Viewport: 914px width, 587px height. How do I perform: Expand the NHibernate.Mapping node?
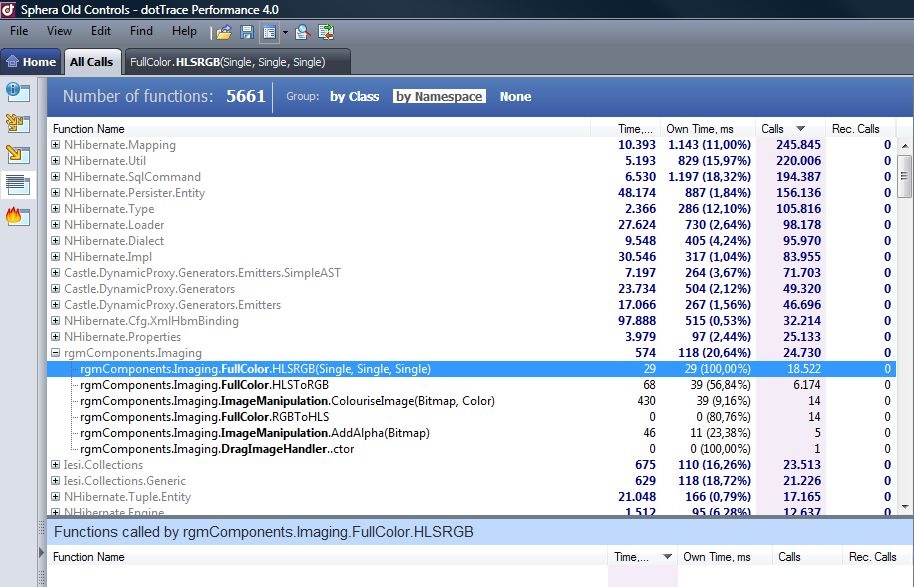point(55,145)
